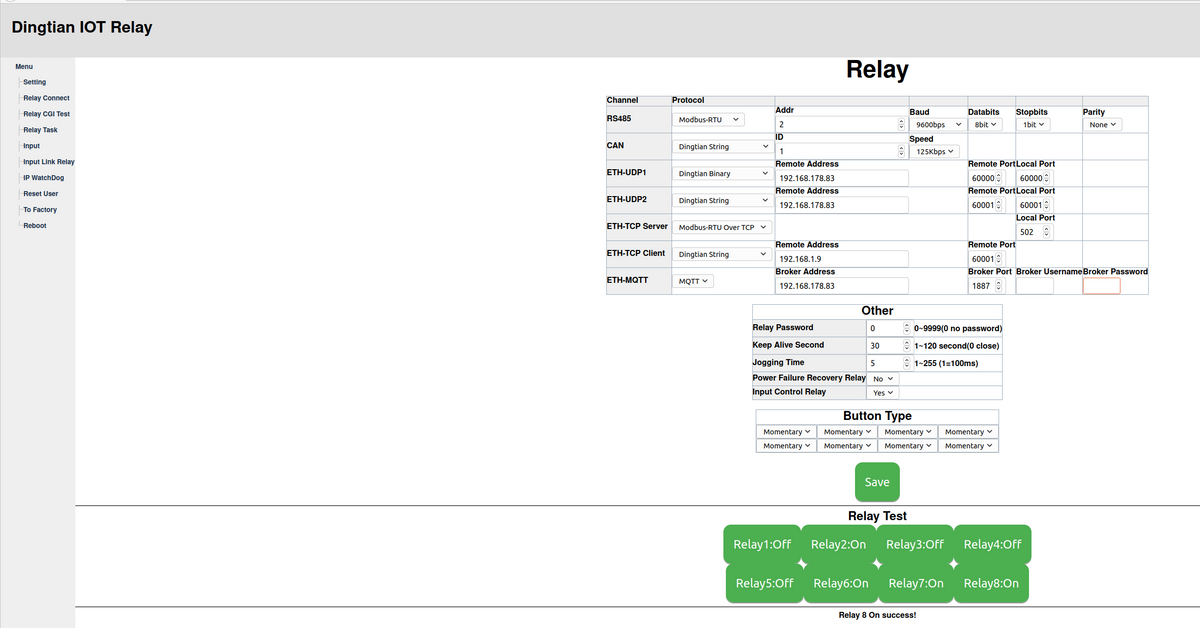Open the Databits 8bit dropdown
Screen dimensions: 1200x628
pos(986,125)
